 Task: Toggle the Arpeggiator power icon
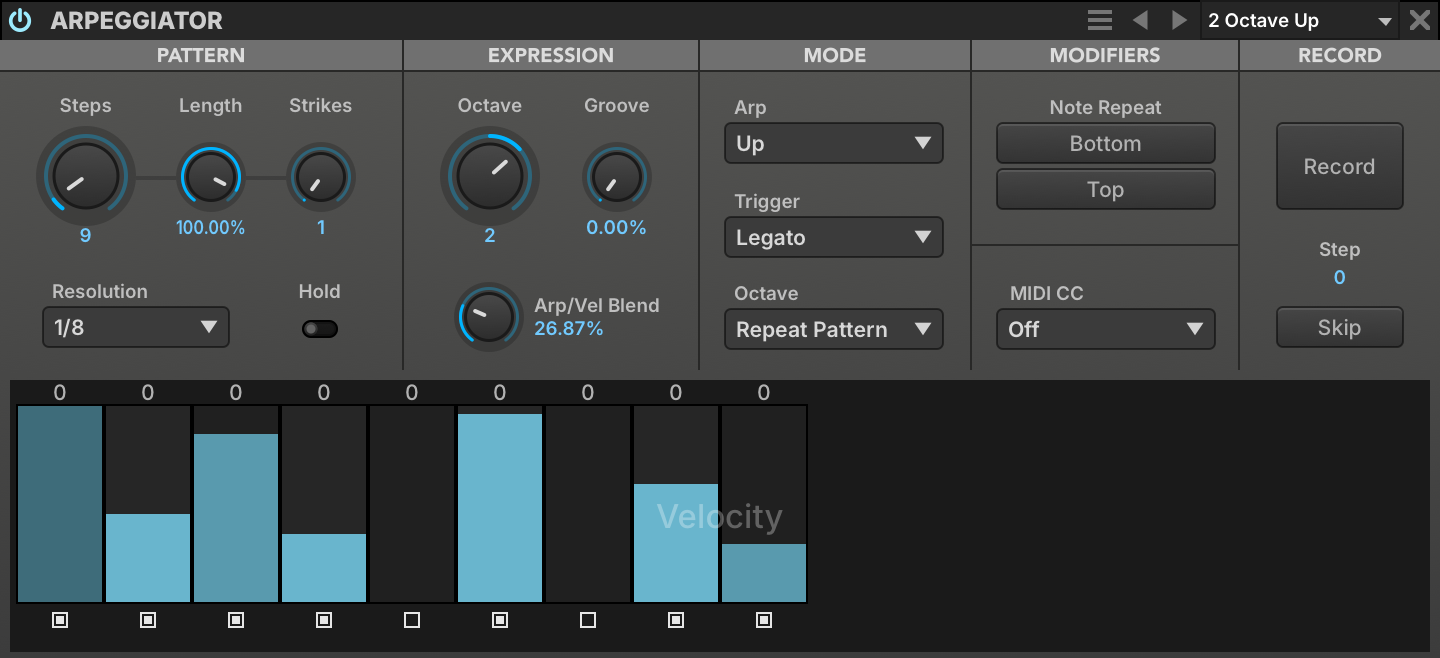tap(19, 20)
